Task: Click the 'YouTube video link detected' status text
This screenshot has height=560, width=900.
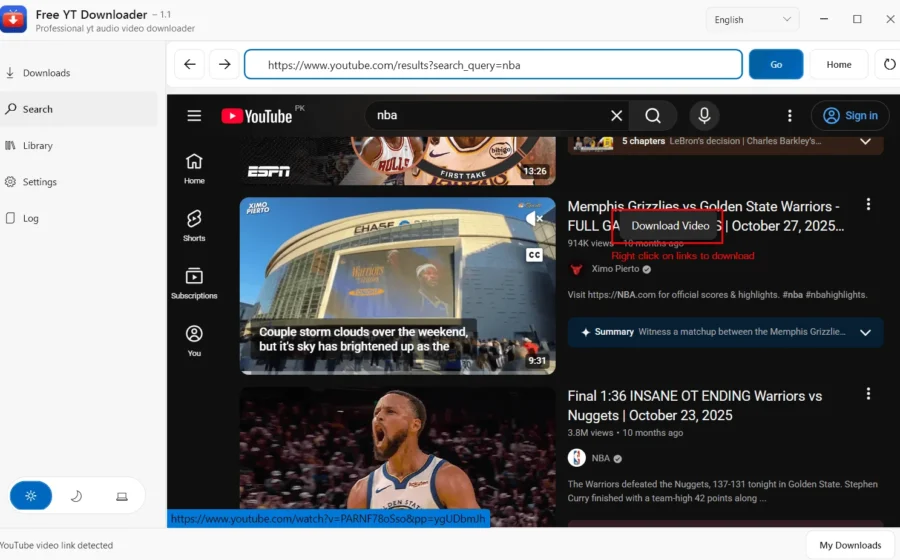Action: (56, 545)
